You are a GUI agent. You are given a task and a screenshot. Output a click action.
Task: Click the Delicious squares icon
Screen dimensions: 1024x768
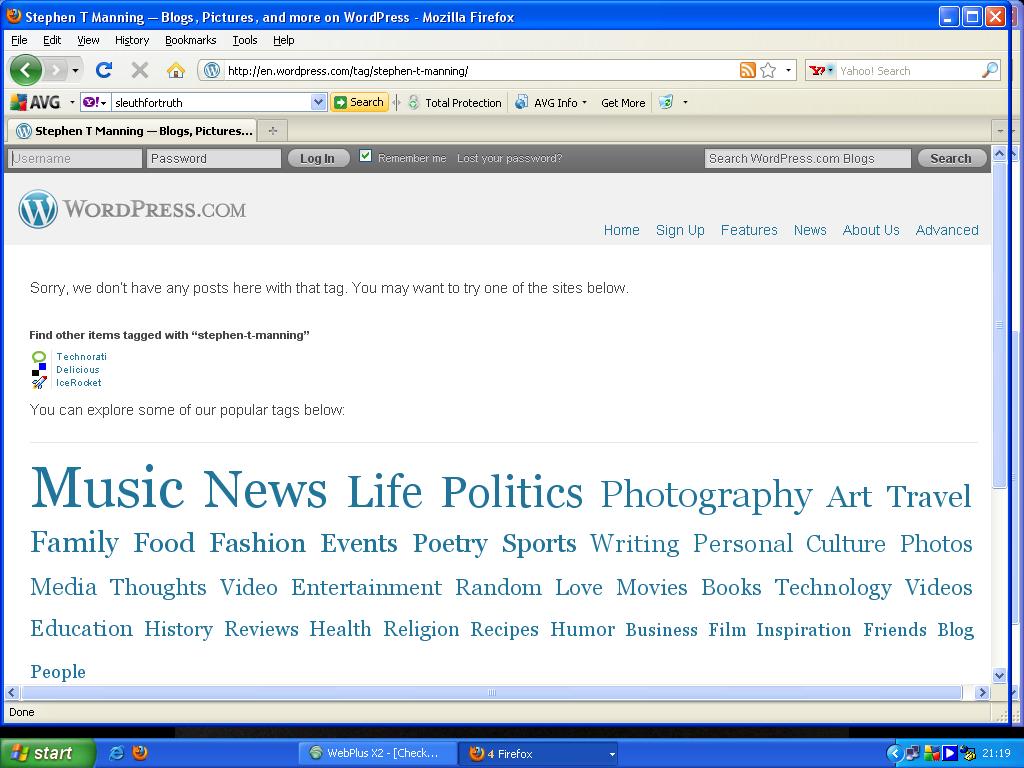point(39,370)
